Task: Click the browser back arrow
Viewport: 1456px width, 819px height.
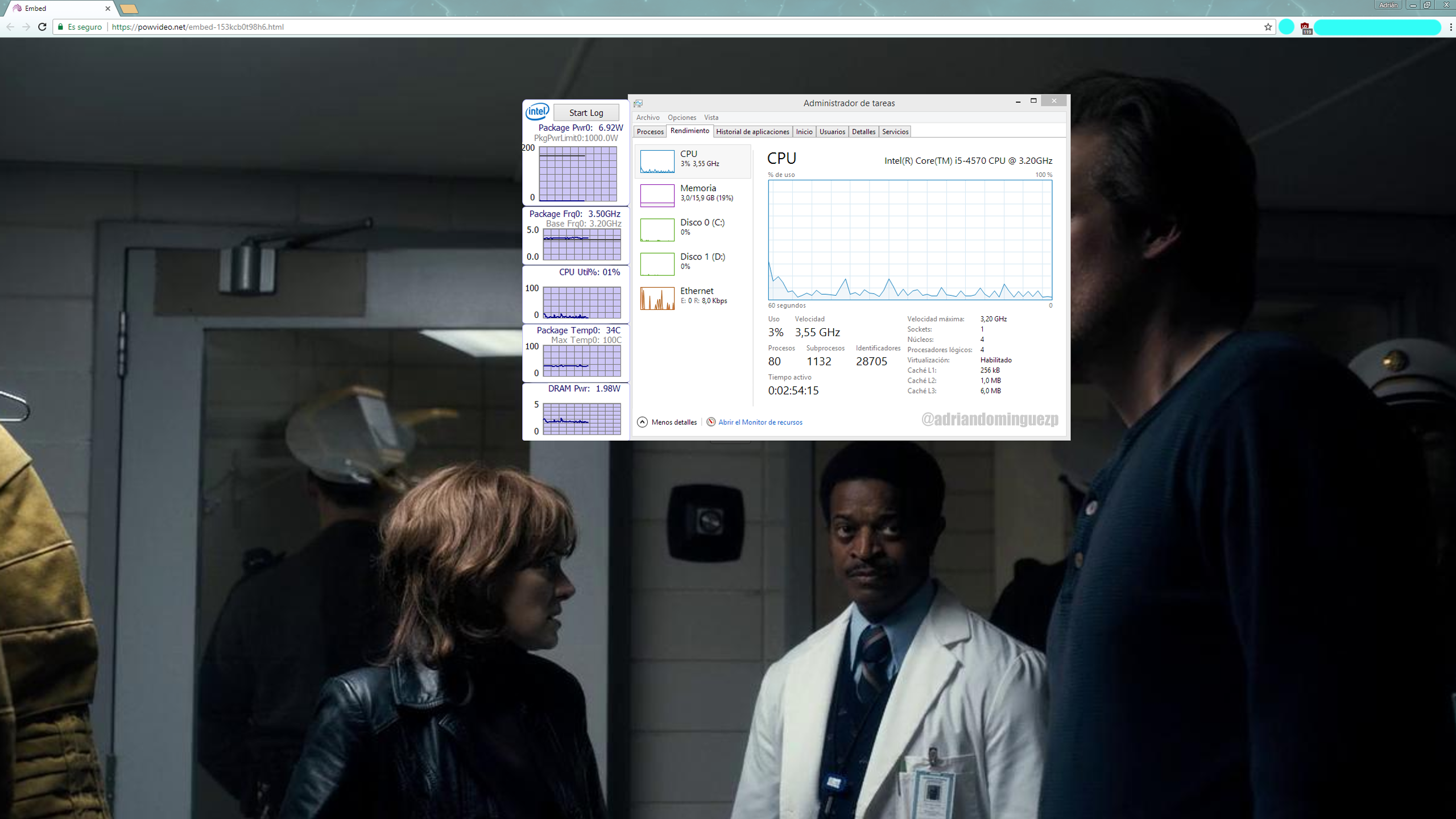Action: pos(10,27)
